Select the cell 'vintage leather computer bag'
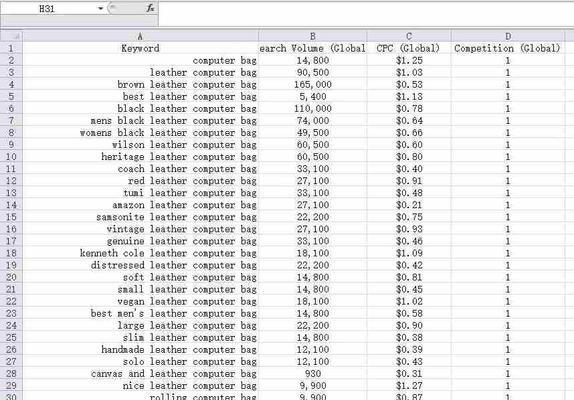 click(140, 229)
